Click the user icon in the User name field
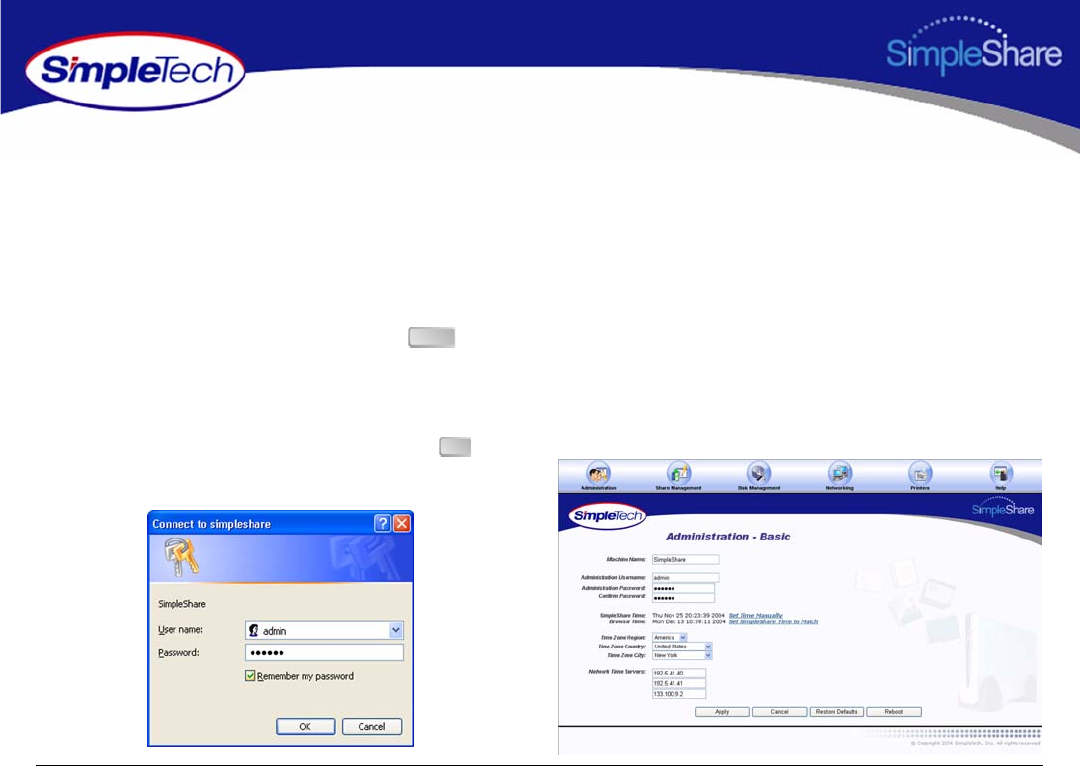Image resolution: width=1080 pixels, height=773 pixels. click(253, 630)
